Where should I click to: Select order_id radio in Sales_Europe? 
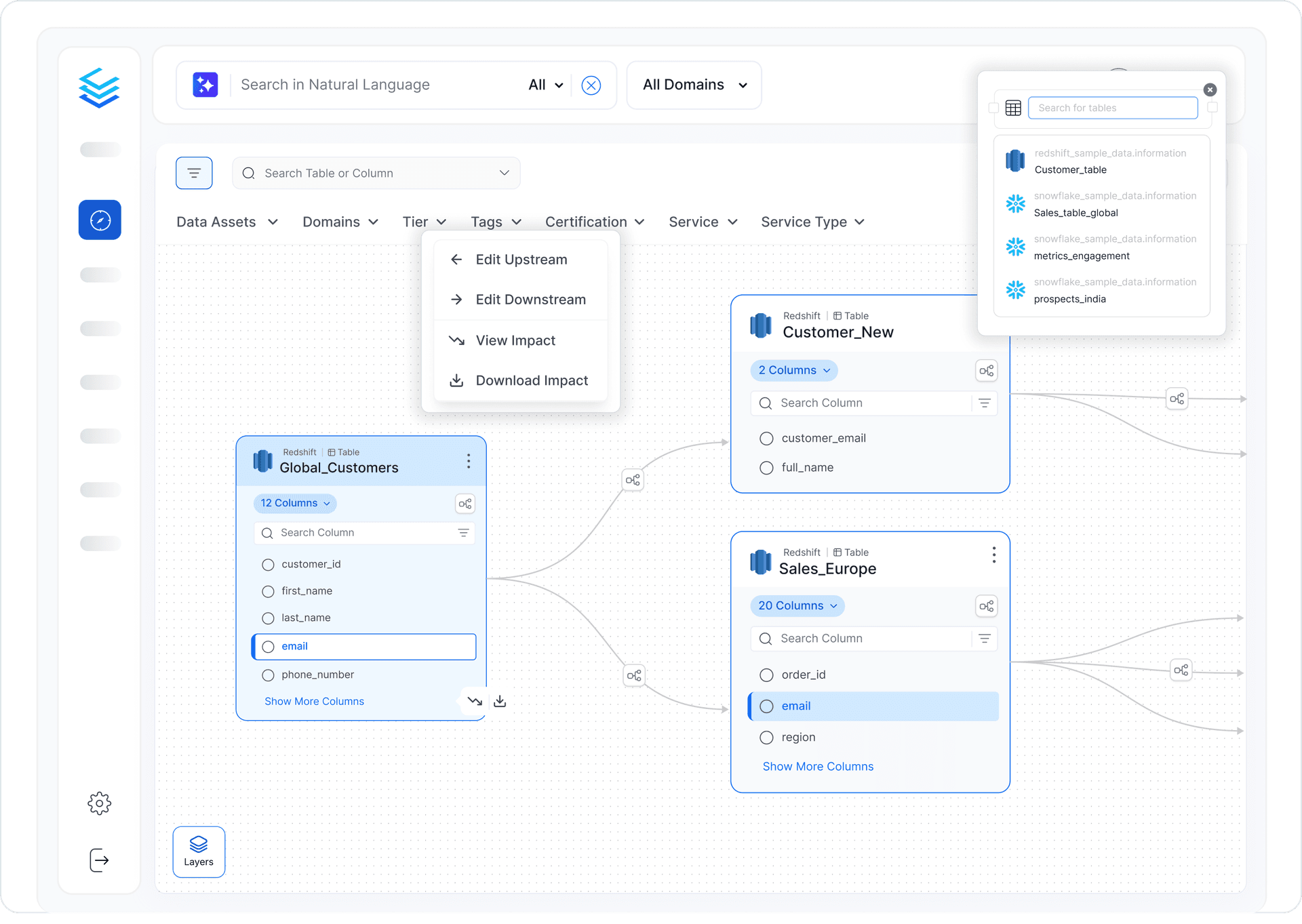coord(766,675)
